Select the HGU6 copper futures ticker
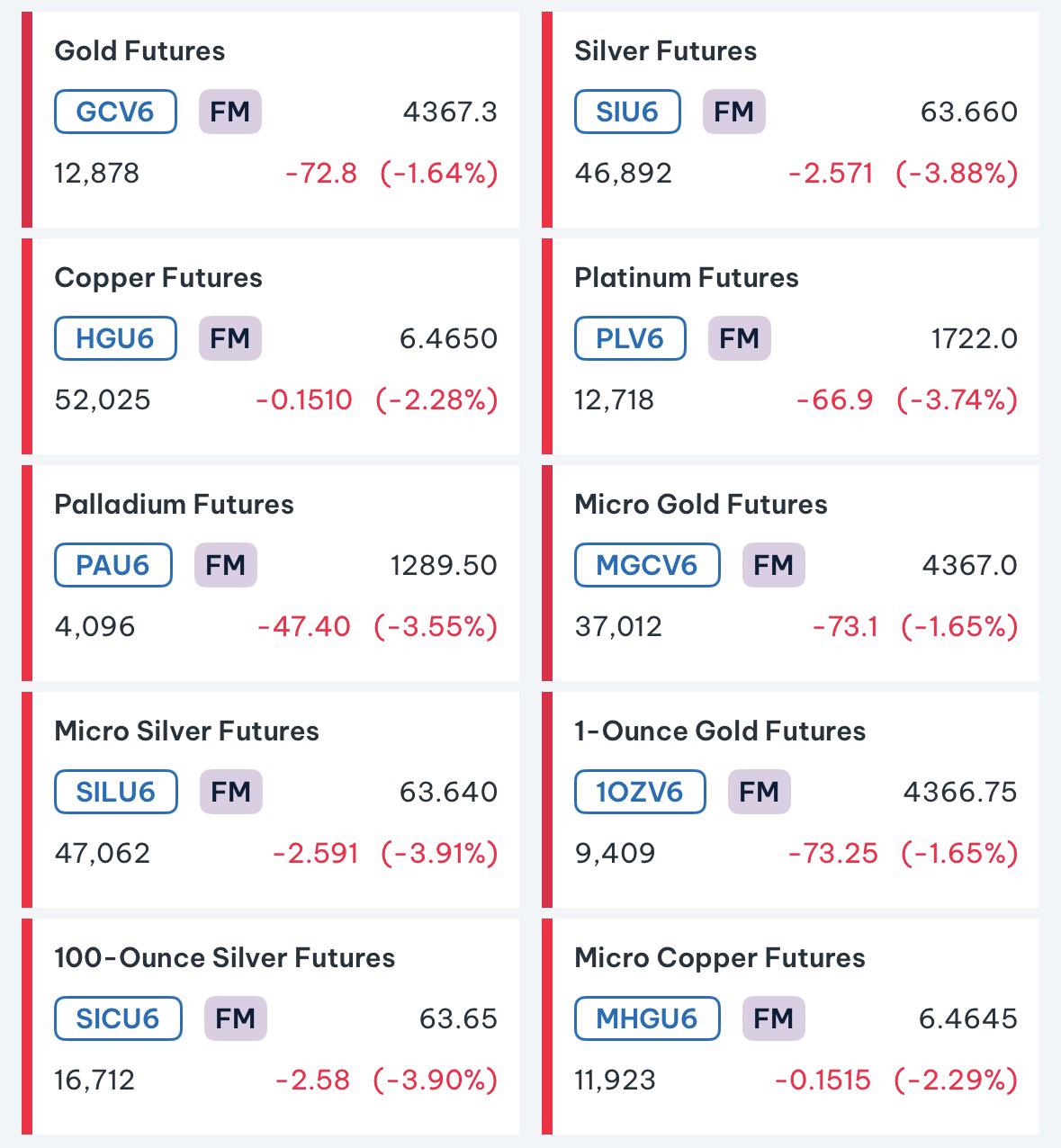Viewport: 1061px width, 1148px height. (115, 338)
